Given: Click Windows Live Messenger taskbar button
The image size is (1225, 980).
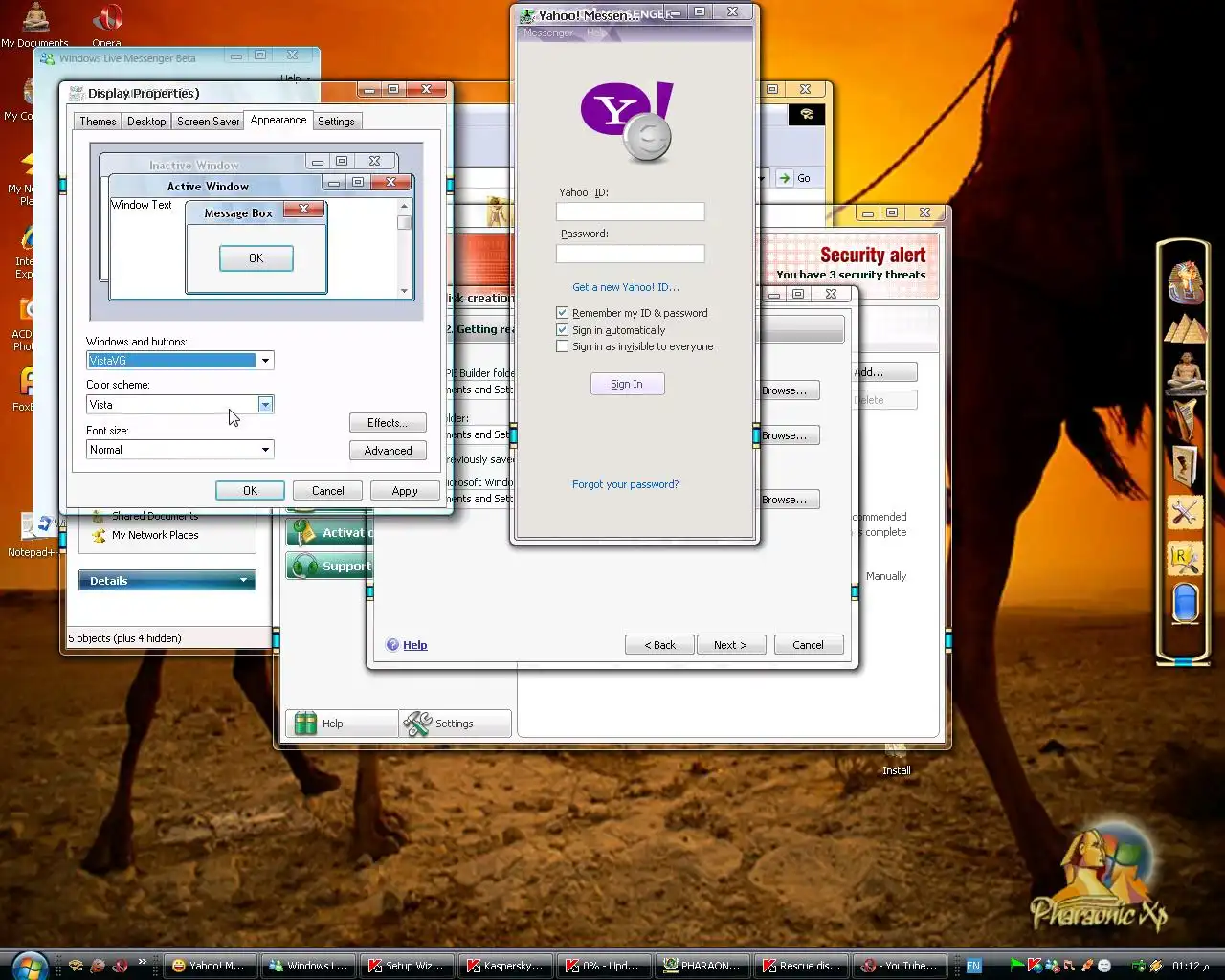Looking at the screenshot, I should click(x=308, y=966).
